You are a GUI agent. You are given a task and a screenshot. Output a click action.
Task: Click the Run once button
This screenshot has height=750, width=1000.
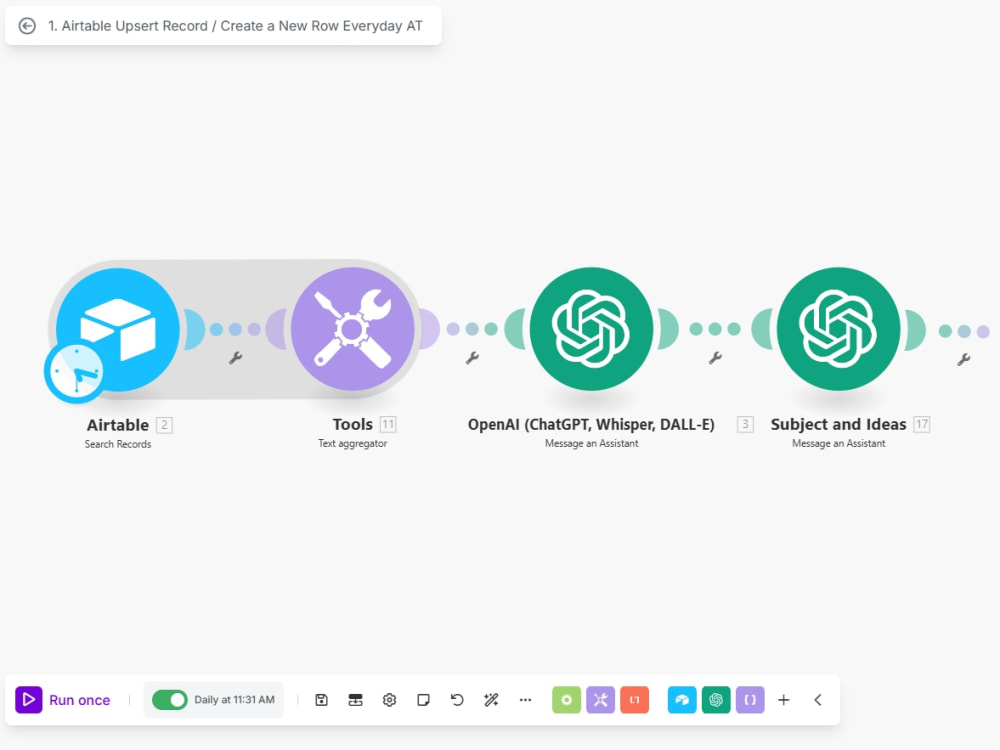click(62, 700)
